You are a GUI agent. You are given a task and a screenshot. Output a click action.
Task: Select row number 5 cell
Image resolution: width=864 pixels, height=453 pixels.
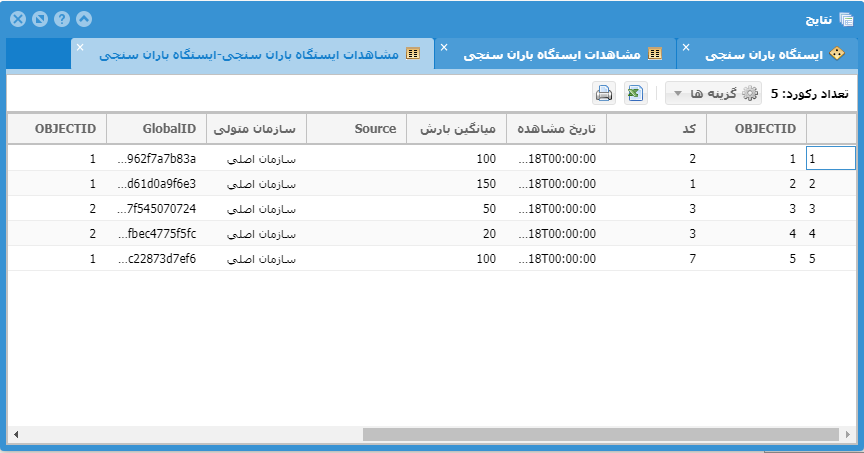(831, 258)
